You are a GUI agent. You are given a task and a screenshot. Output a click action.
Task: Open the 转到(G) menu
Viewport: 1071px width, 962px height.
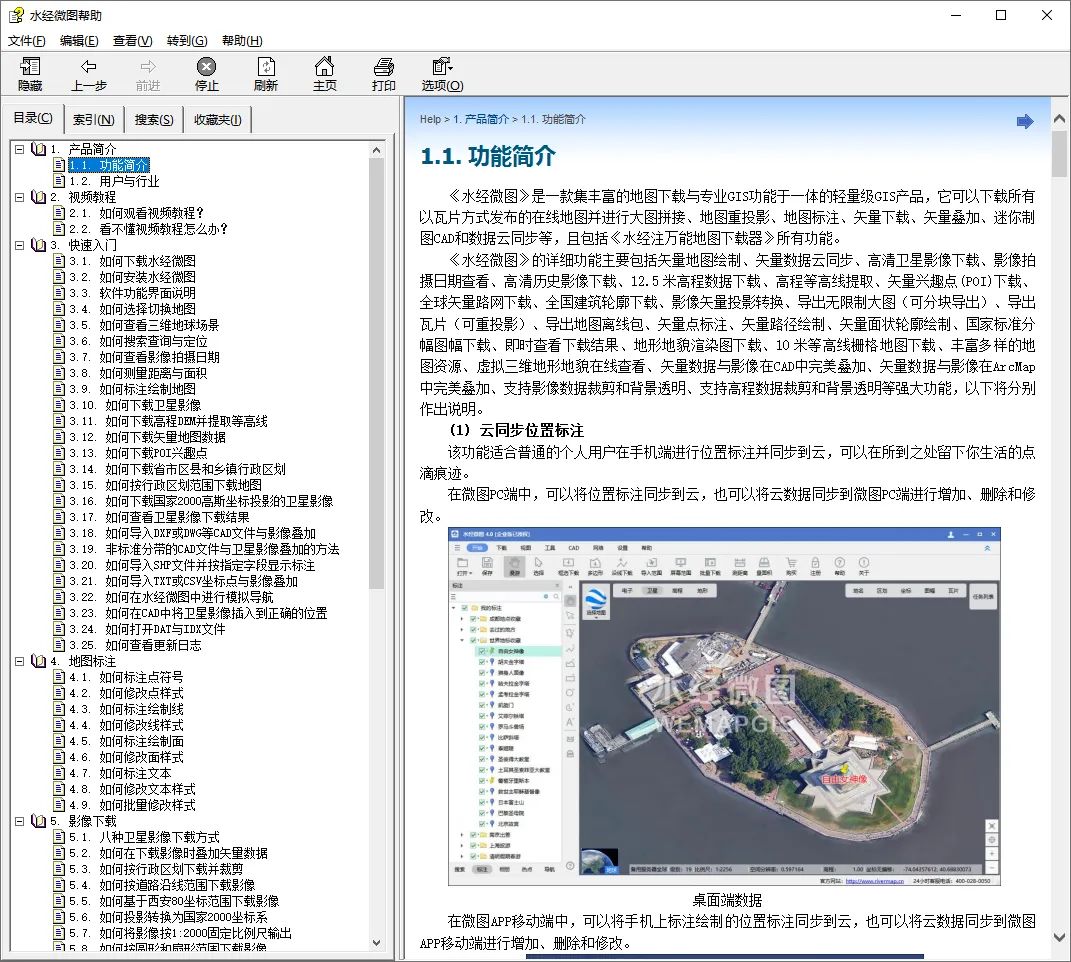(x=187, y=40)
